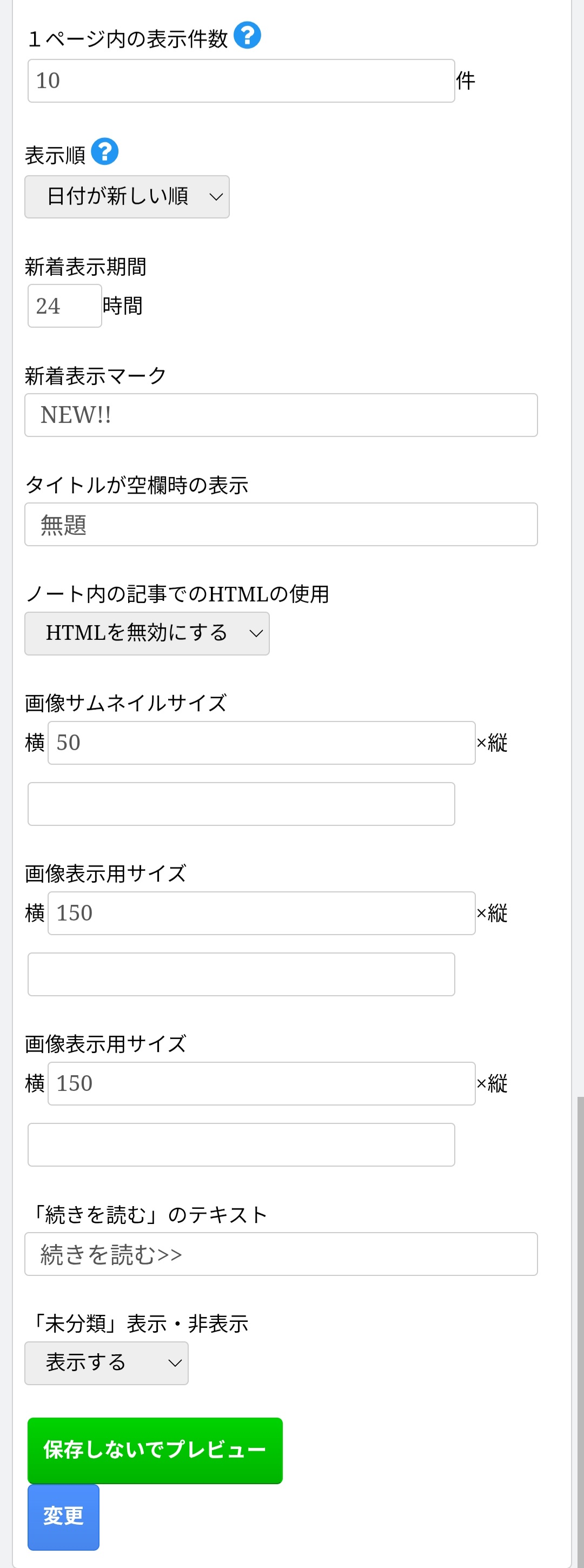Click the lower 画像表示用サイズ width field
The height and width of the screenshot is (1568, 584).
coord(262,1083)
